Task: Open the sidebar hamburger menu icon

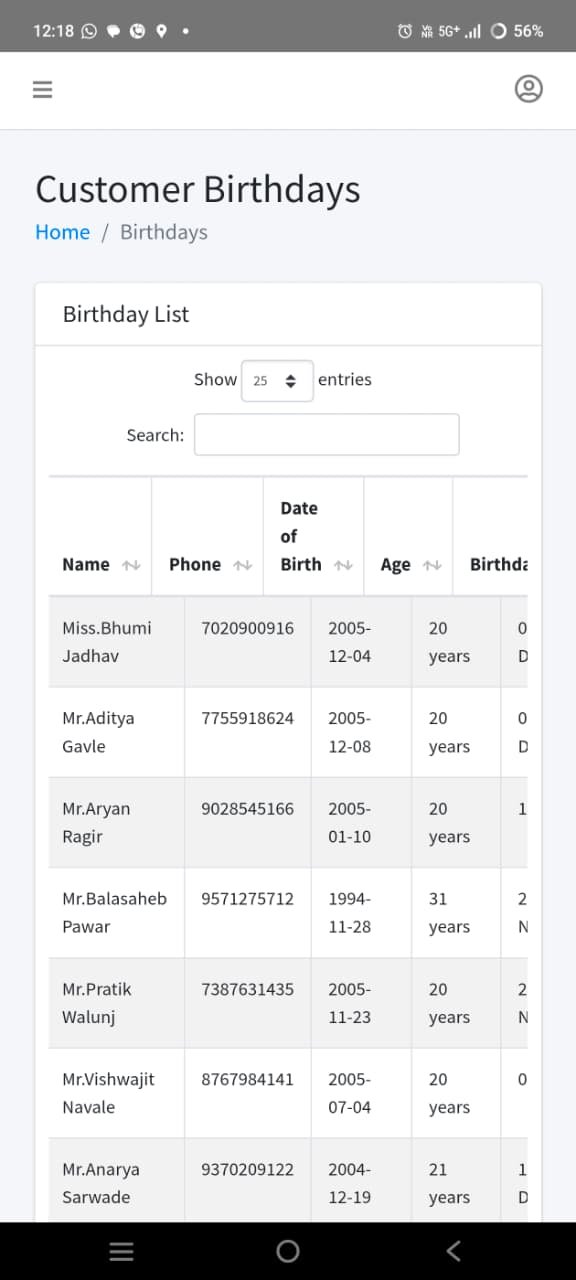Action: click(x=42, y=89)
